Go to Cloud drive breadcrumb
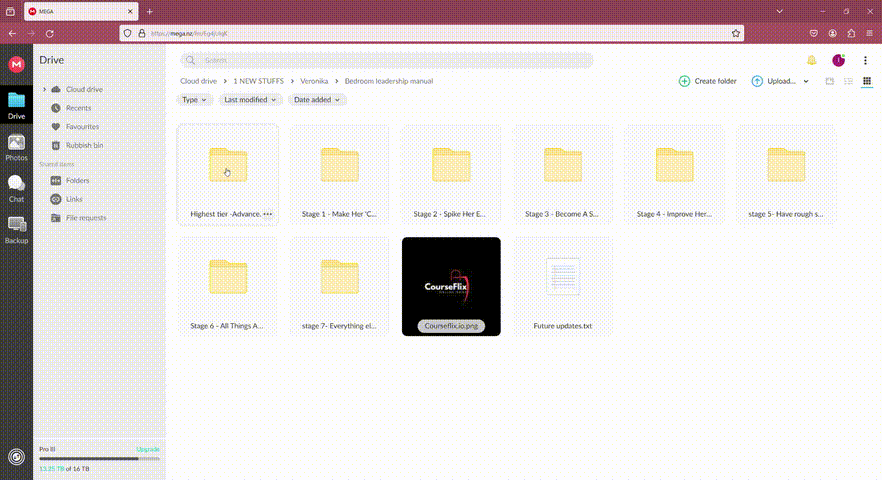Image resolution: width=882 pixels, height=480 pixels. tap(198, 81)
